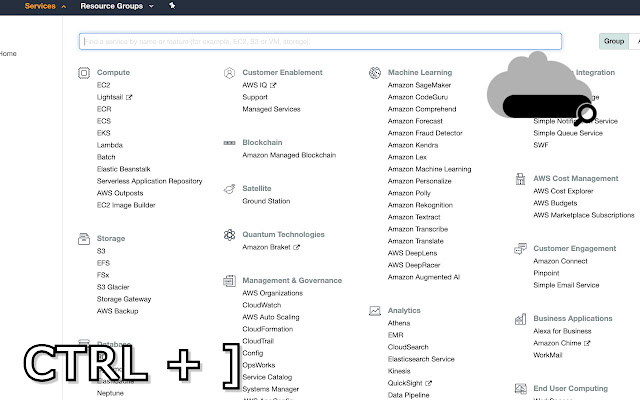Image resolution: width=640 pixels, height=400 pixels.
Task: Click external link icon beside AWS IQ
Action: coord(273,85)
